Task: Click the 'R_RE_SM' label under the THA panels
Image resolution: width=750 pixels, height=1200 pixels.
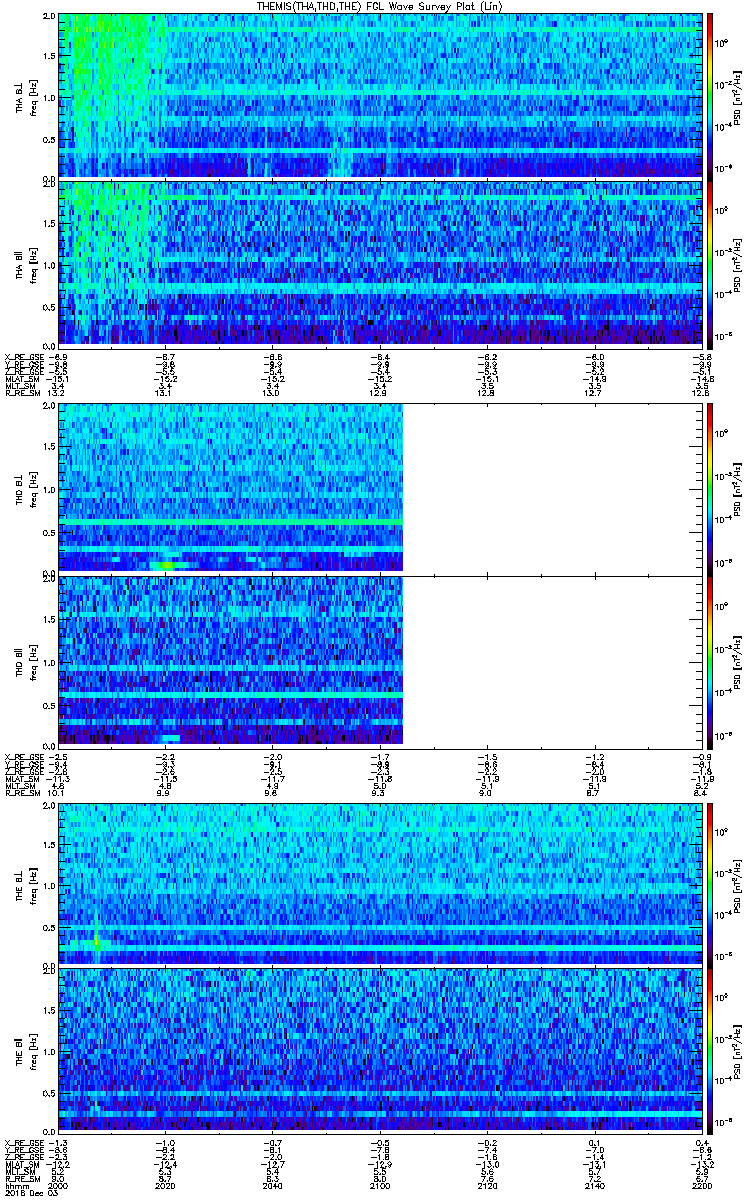Action: coord(21,394)
